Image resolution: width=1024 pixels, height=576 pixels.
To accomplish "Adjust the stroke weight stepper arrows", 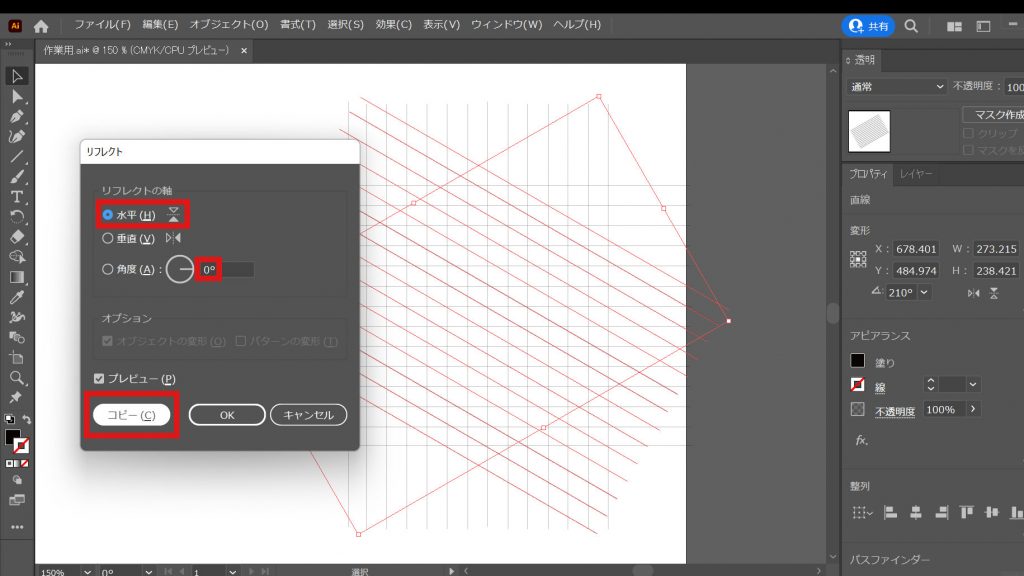I will pos(931,384).
